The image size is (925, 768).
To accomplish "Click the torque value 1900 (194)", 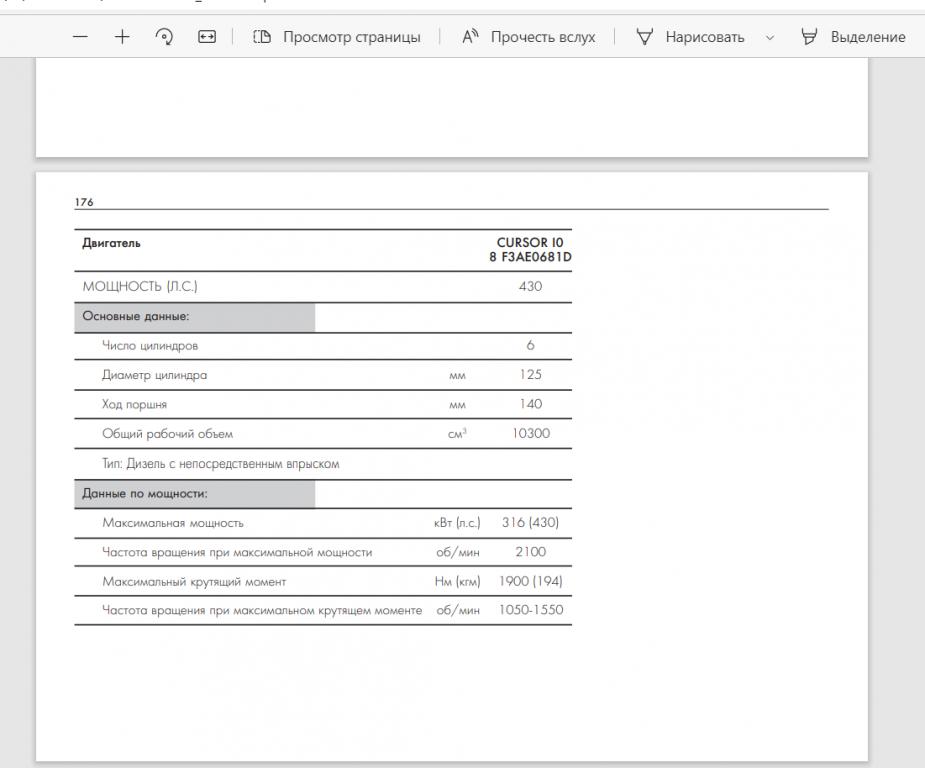I will coord(530,582).
